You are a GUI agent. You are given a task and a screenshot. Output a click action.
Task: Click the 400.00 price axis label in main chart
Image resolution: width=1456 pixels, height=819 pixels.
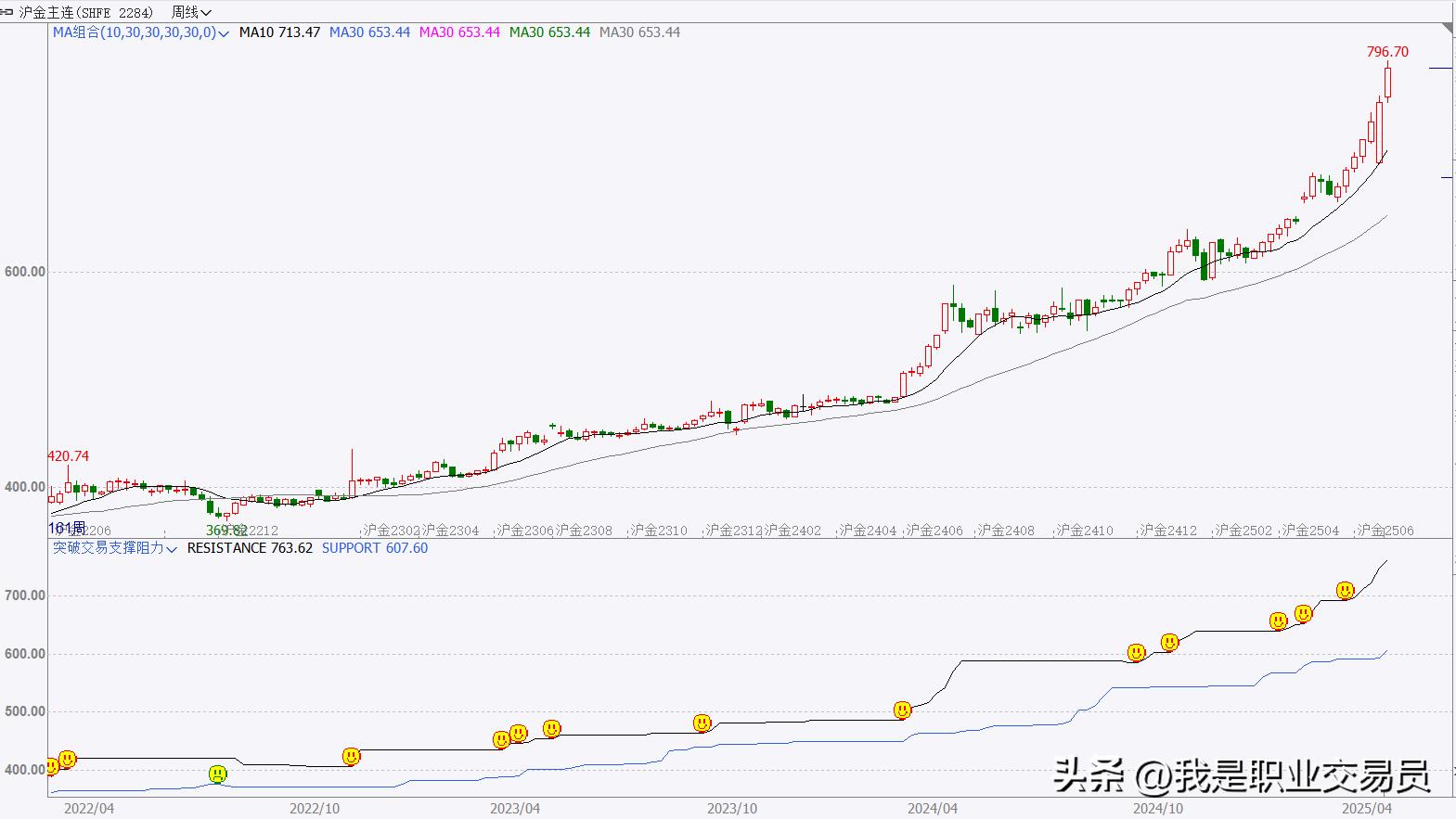coord(25,487)
